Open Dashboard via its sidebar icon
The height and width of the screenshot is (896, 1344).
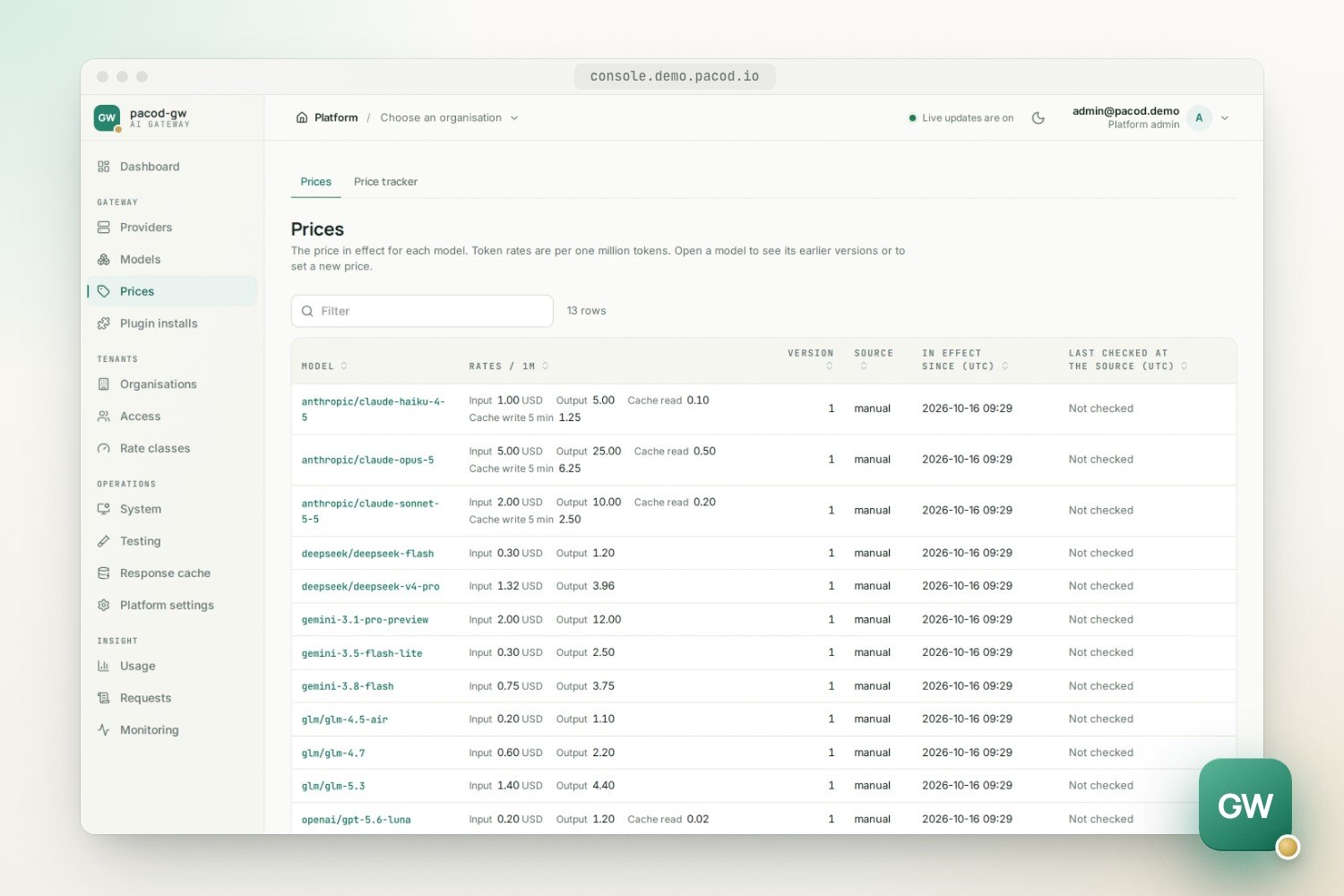pyautogui.click(x=104, y=167)
